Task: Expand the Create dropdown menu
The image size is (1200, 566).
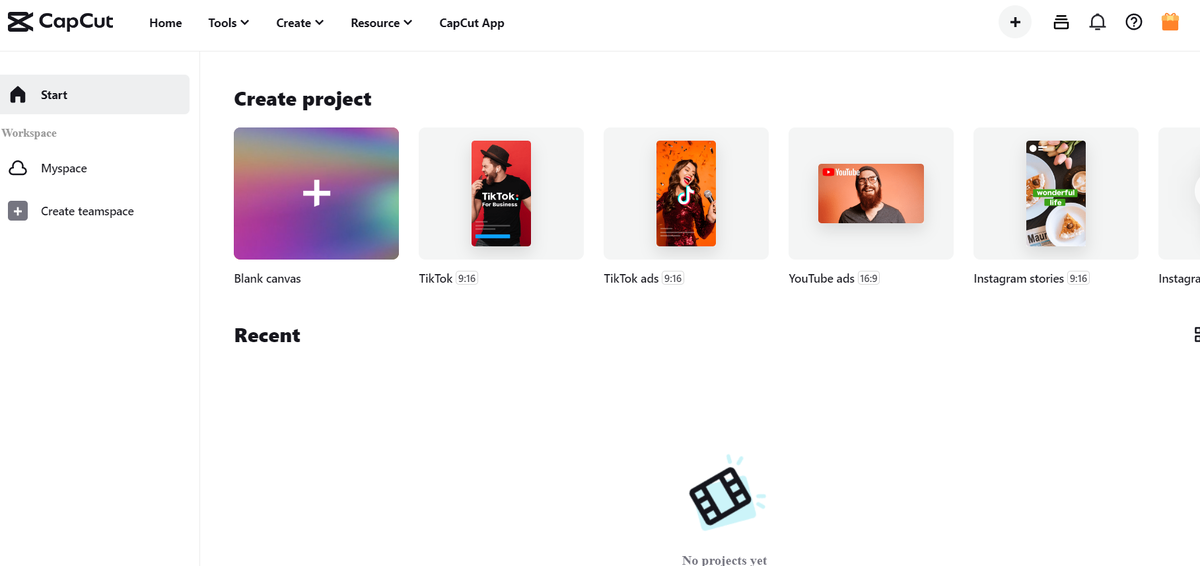Action: (300, 23)
